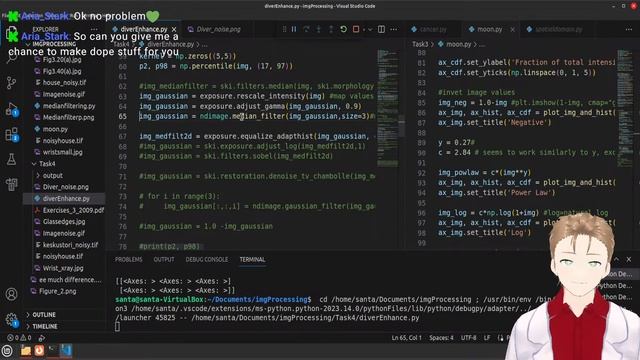Restart debugging with the green restart icon
The image size is (640, 360).
[344, 29]
